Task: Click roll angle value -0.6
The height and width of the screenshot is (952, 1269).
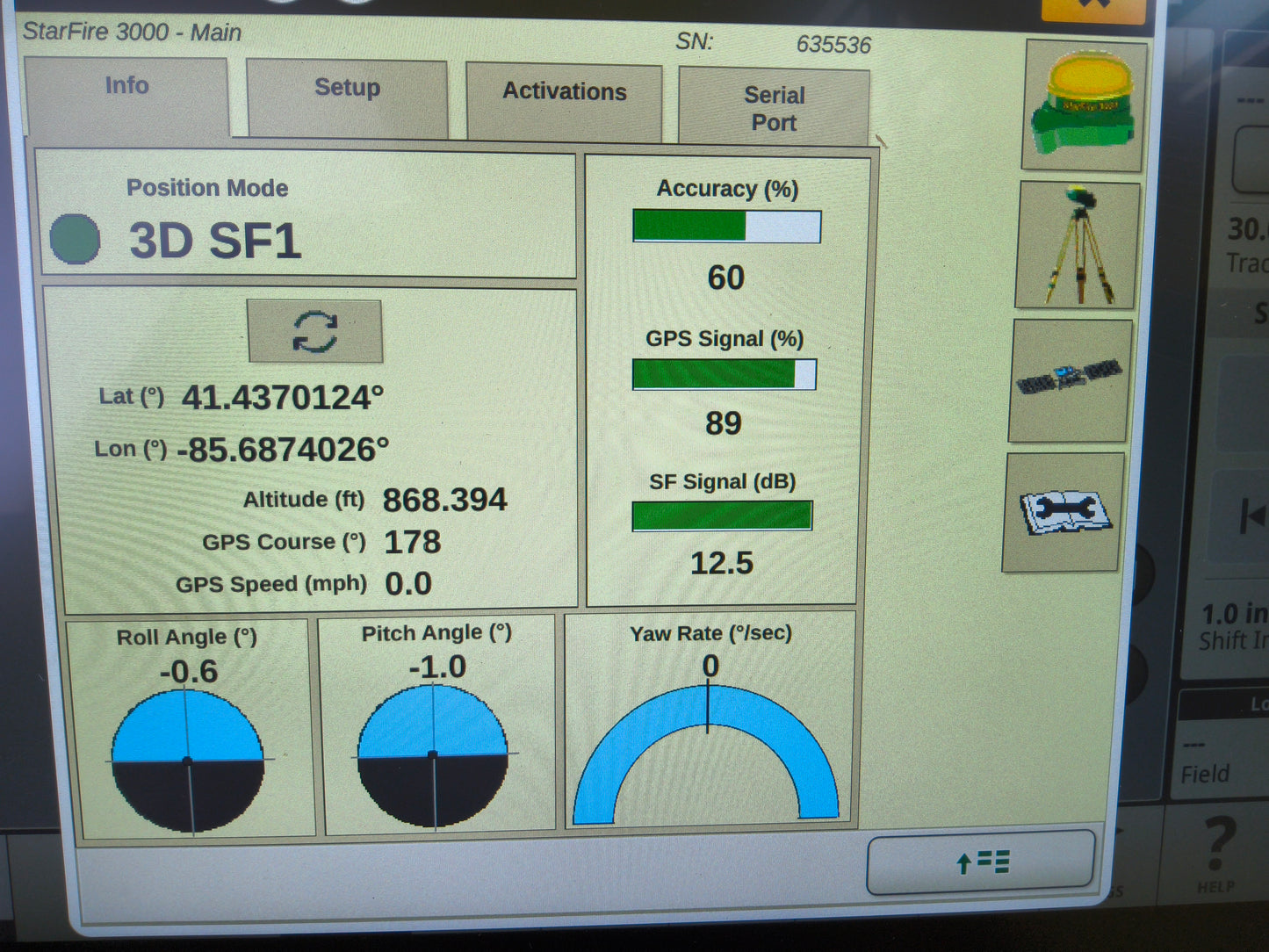Action: (x=189, y=672)
